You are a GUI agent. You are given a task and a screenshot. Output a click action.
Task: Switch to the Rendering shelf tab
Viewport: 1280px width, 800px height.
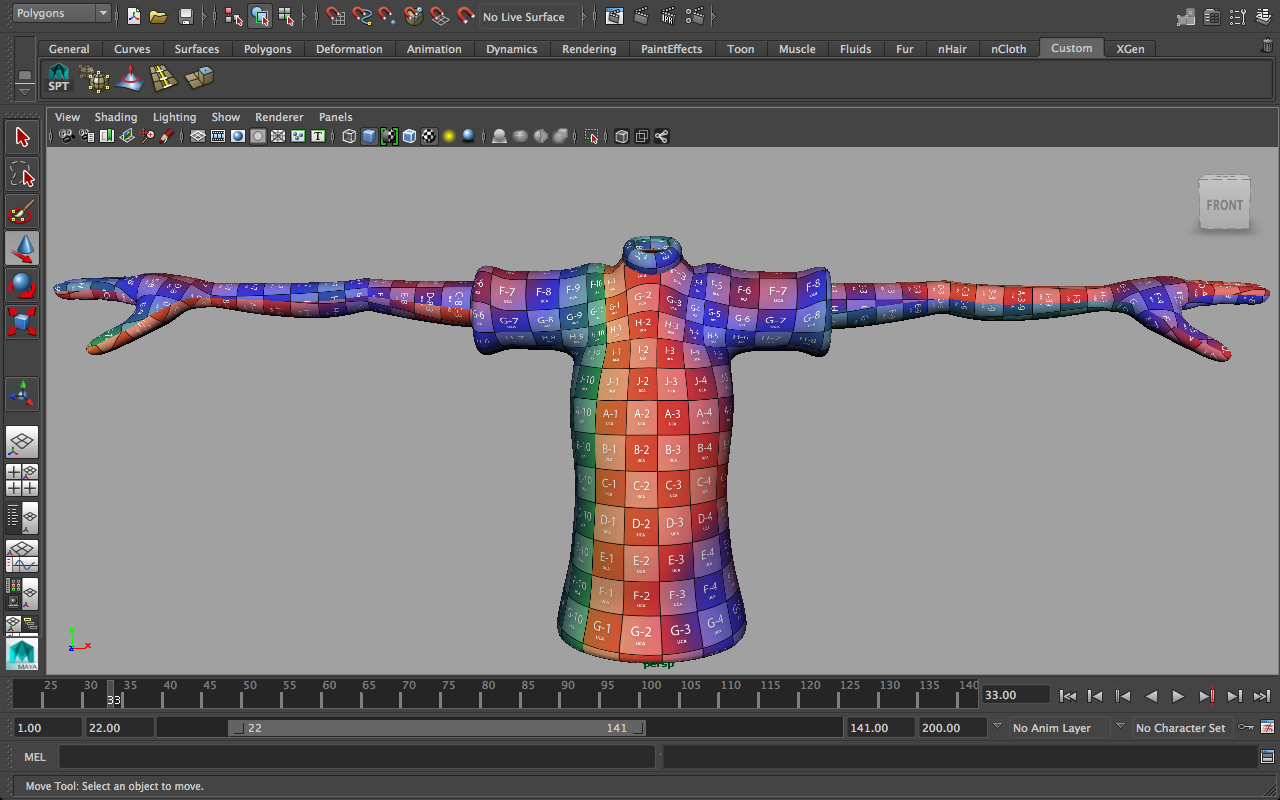click(x=589, y=48)
